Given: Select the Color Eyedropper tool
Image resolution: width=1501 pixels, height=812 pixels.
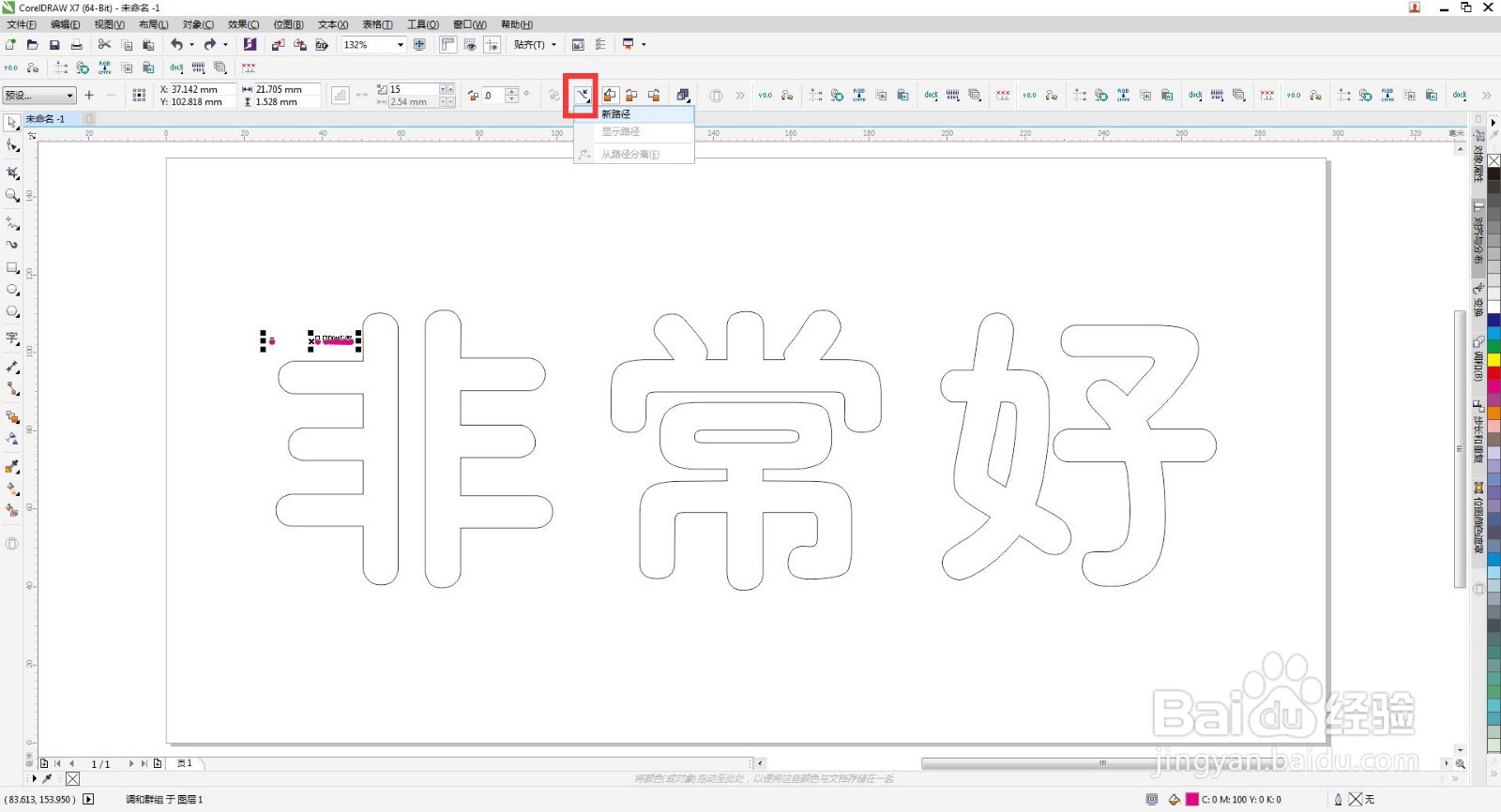Looking at the screenshot, I should 11,466.
